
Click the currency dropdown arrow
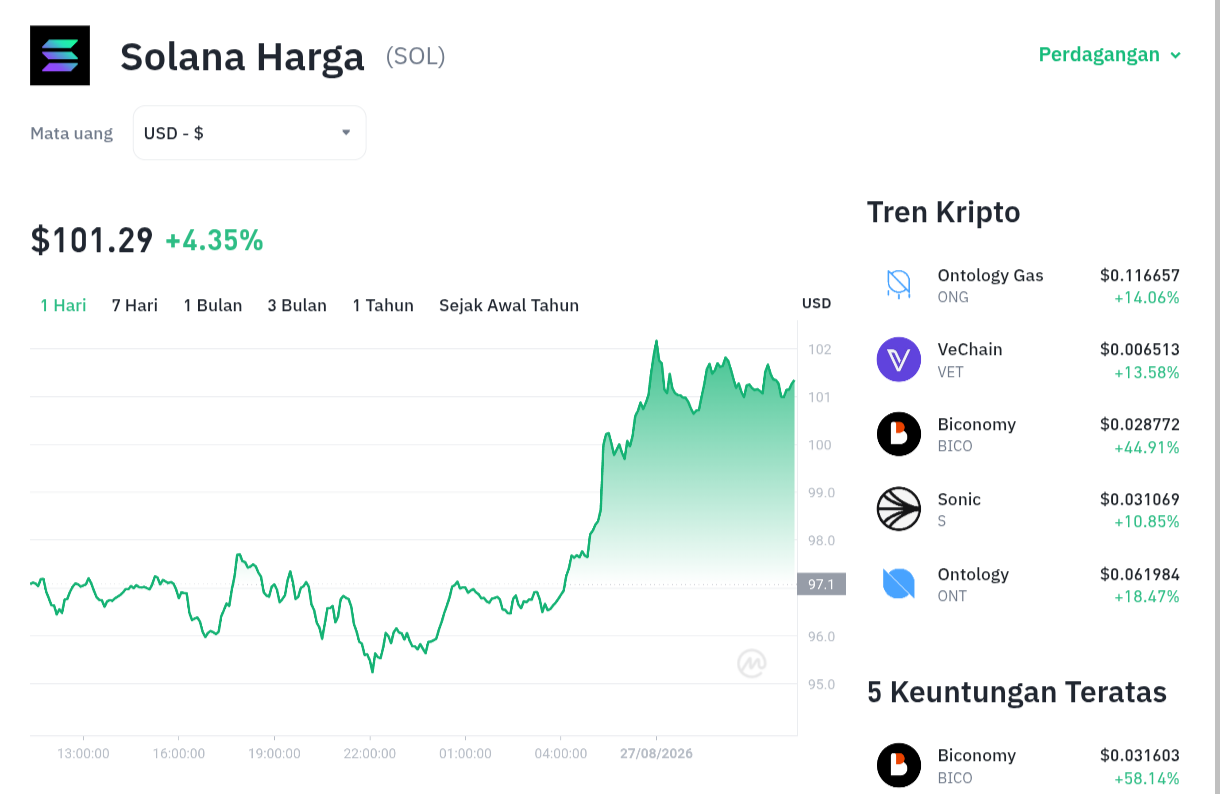pos(346,132)
